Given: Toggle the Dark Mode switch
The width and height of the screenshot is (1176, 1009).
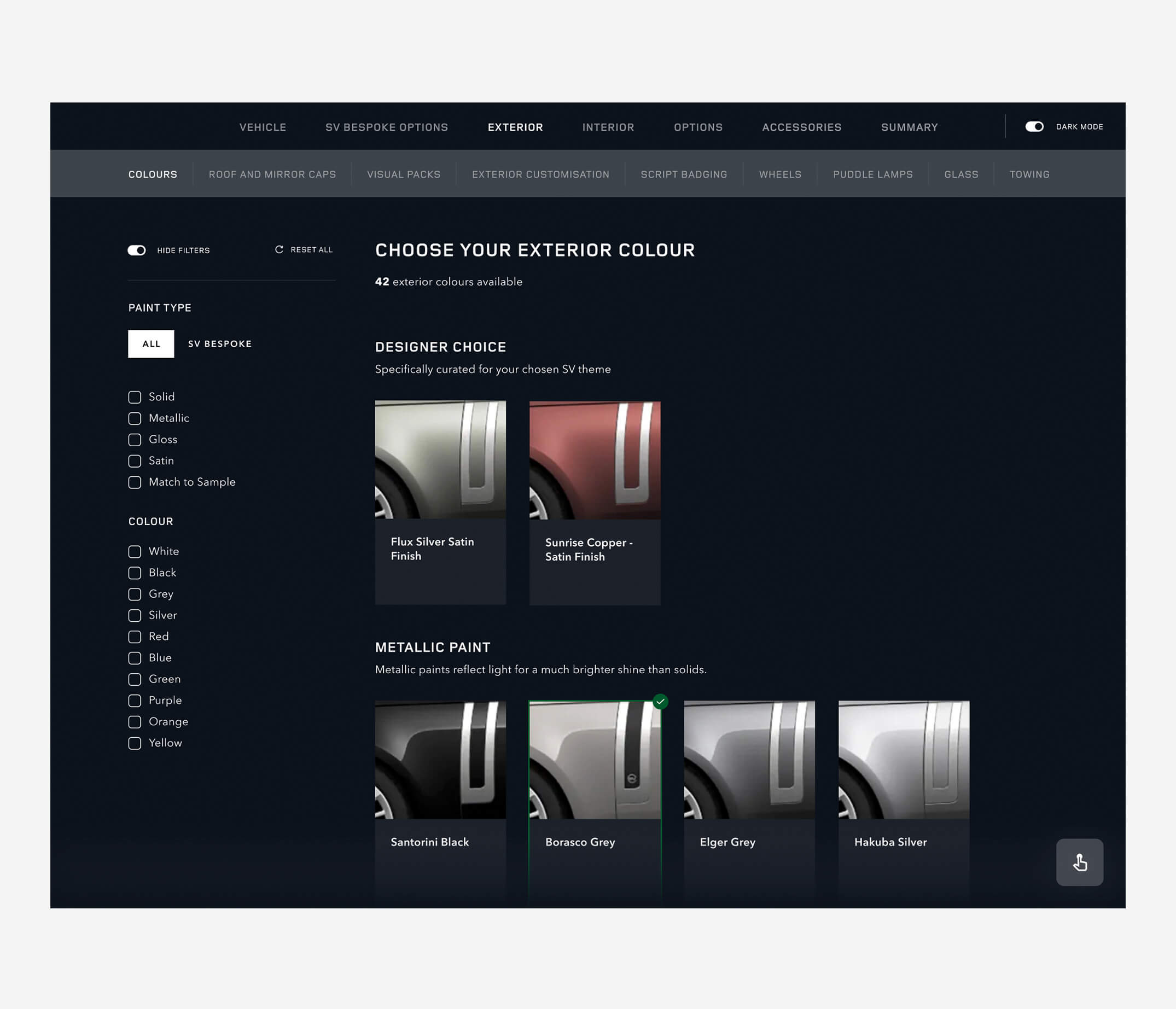Looking at the screenshot, I should click(1034, 126).
